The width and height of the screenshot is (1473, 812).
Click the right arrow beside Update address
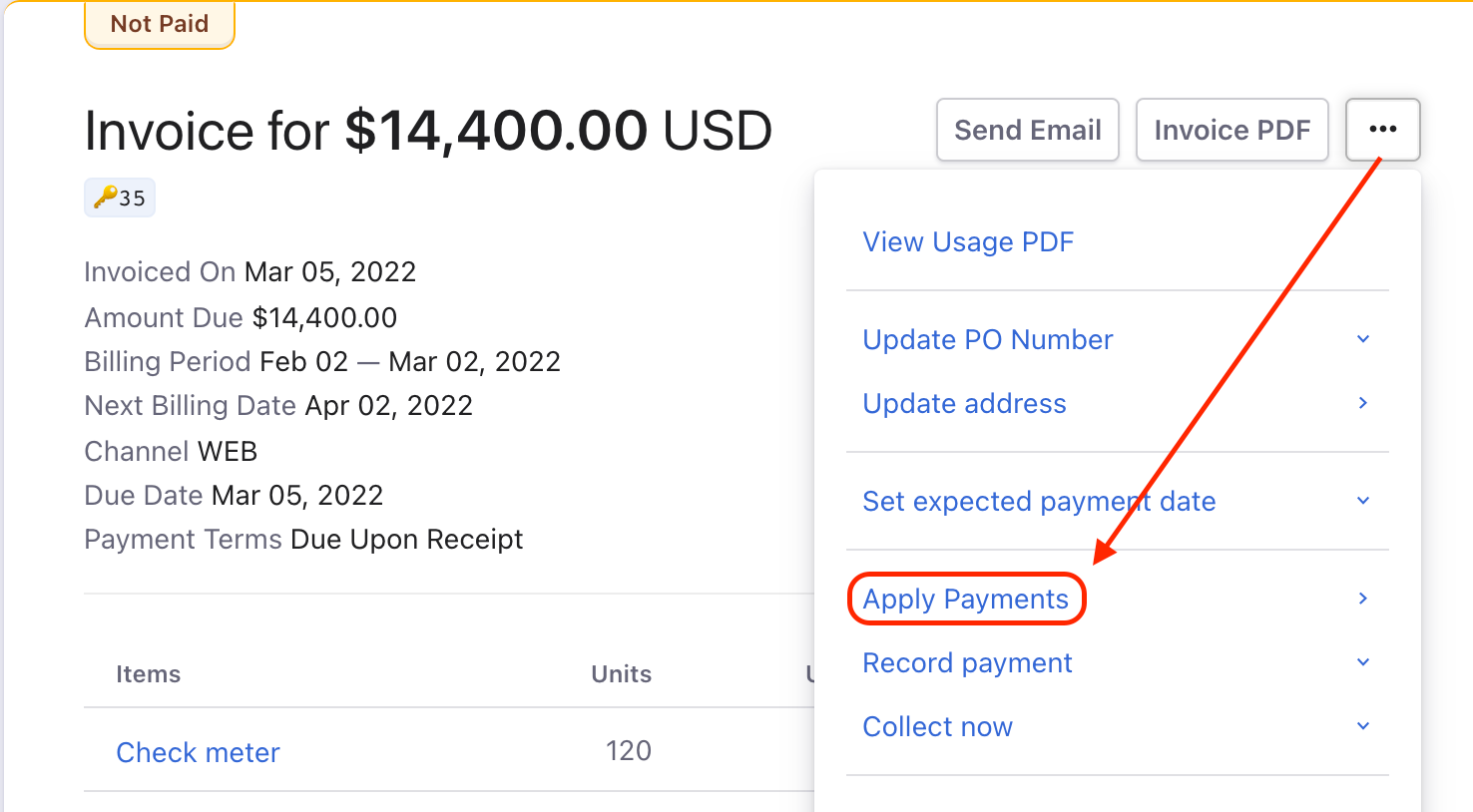[1363, 403]
